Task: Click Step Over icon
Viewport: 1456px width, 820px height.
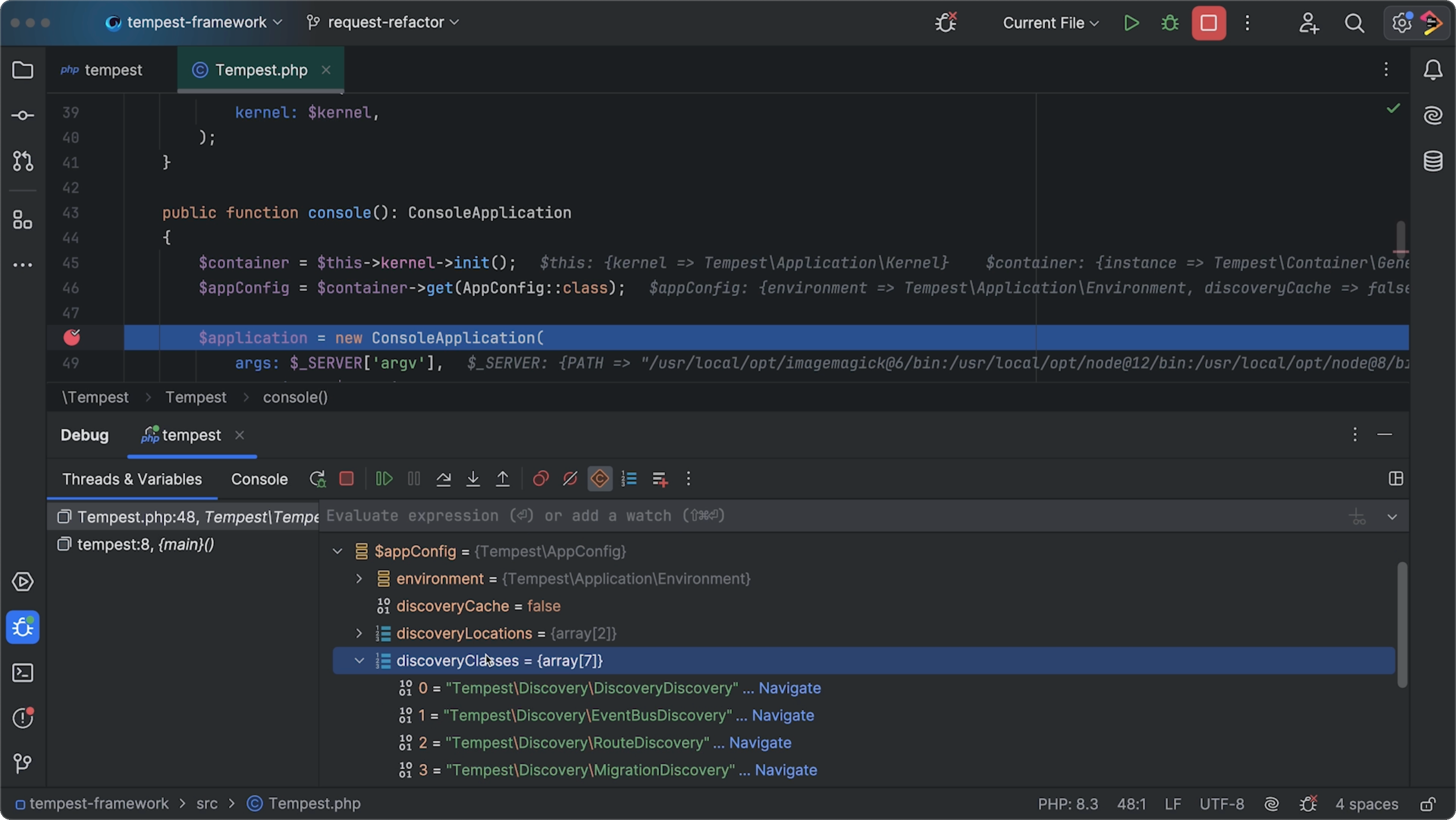Action: pos(443,479)
